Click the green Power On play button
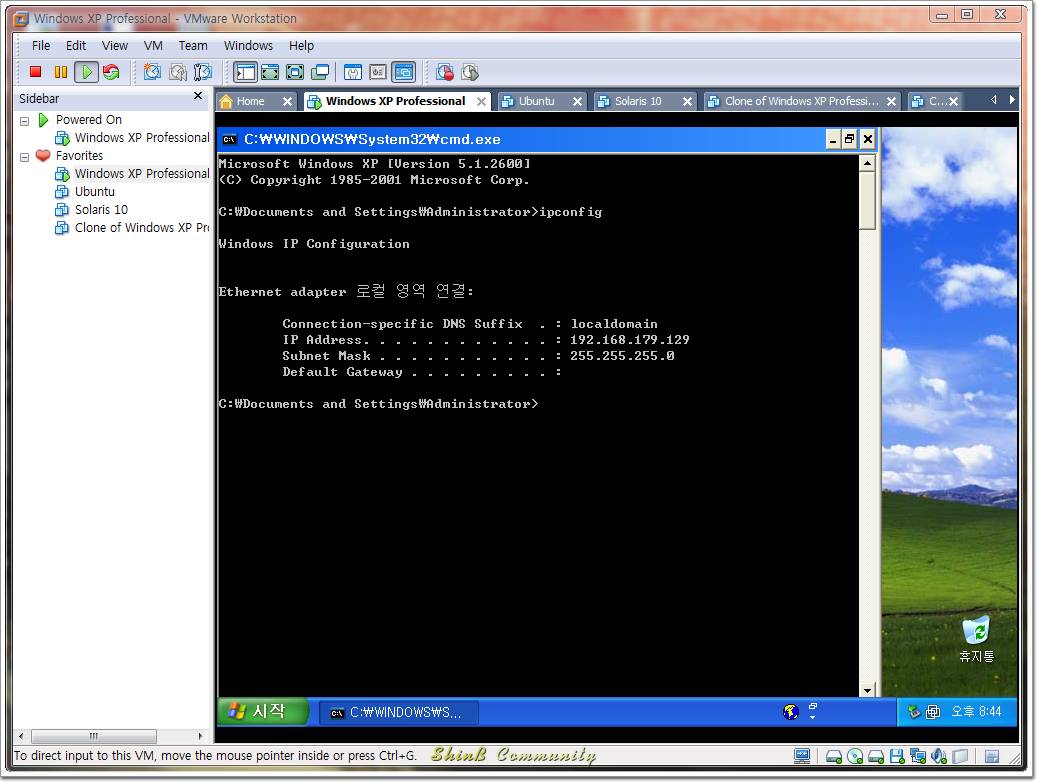The width and height of the screenshot is (1037, 782). coord(86,71)
